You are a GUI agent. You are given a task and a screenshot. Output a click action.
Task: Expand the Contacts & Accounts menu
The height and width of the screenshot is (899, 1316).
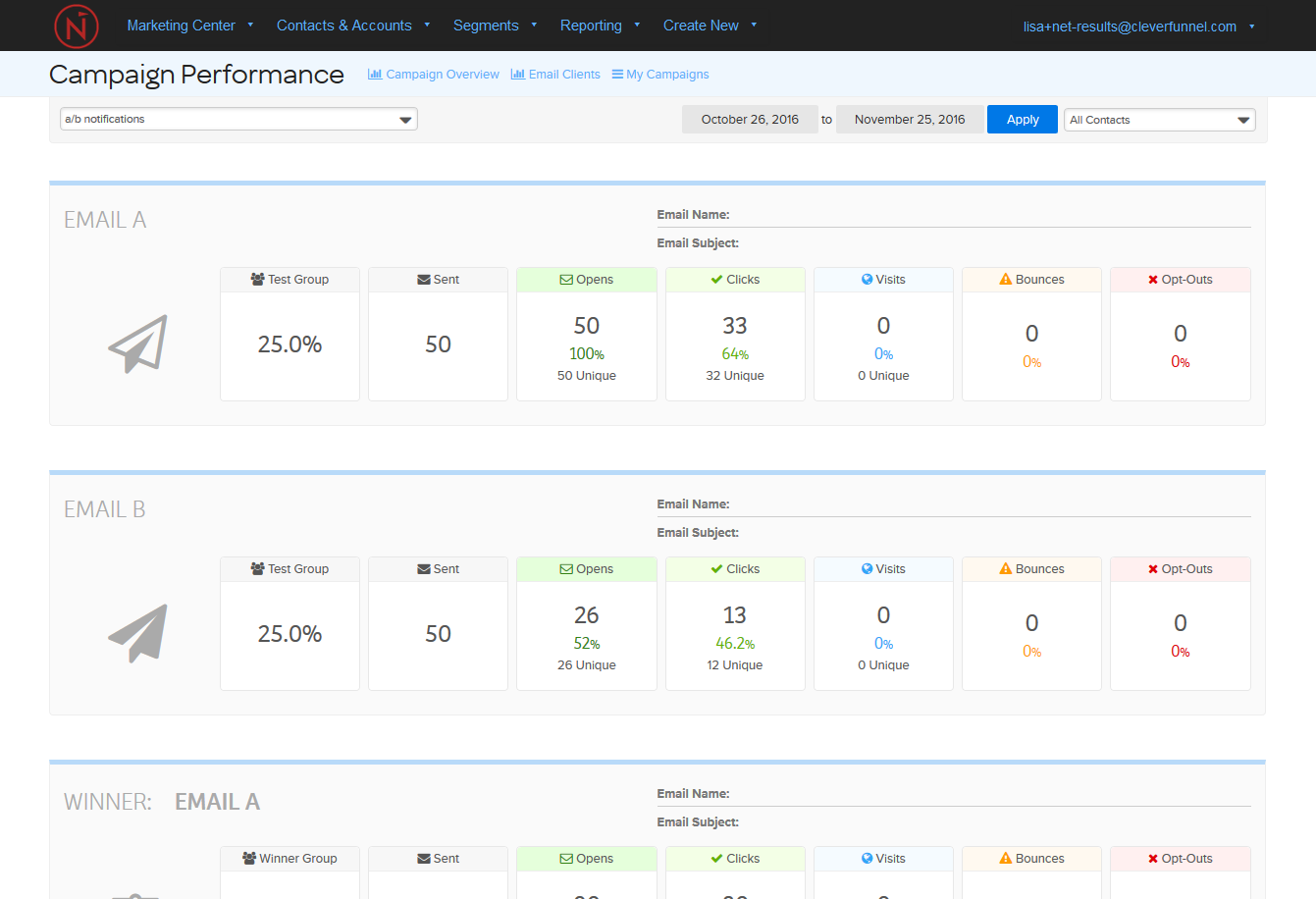coord(353,26)
